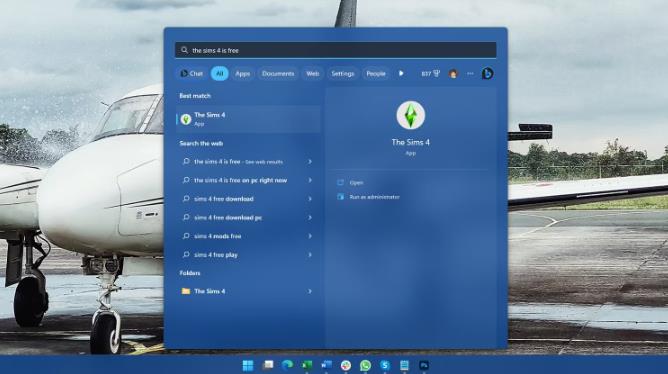The width and height of the screenshot is (668, 374).
Task: Open Notepad from taskbar
Action: (404, 365)
